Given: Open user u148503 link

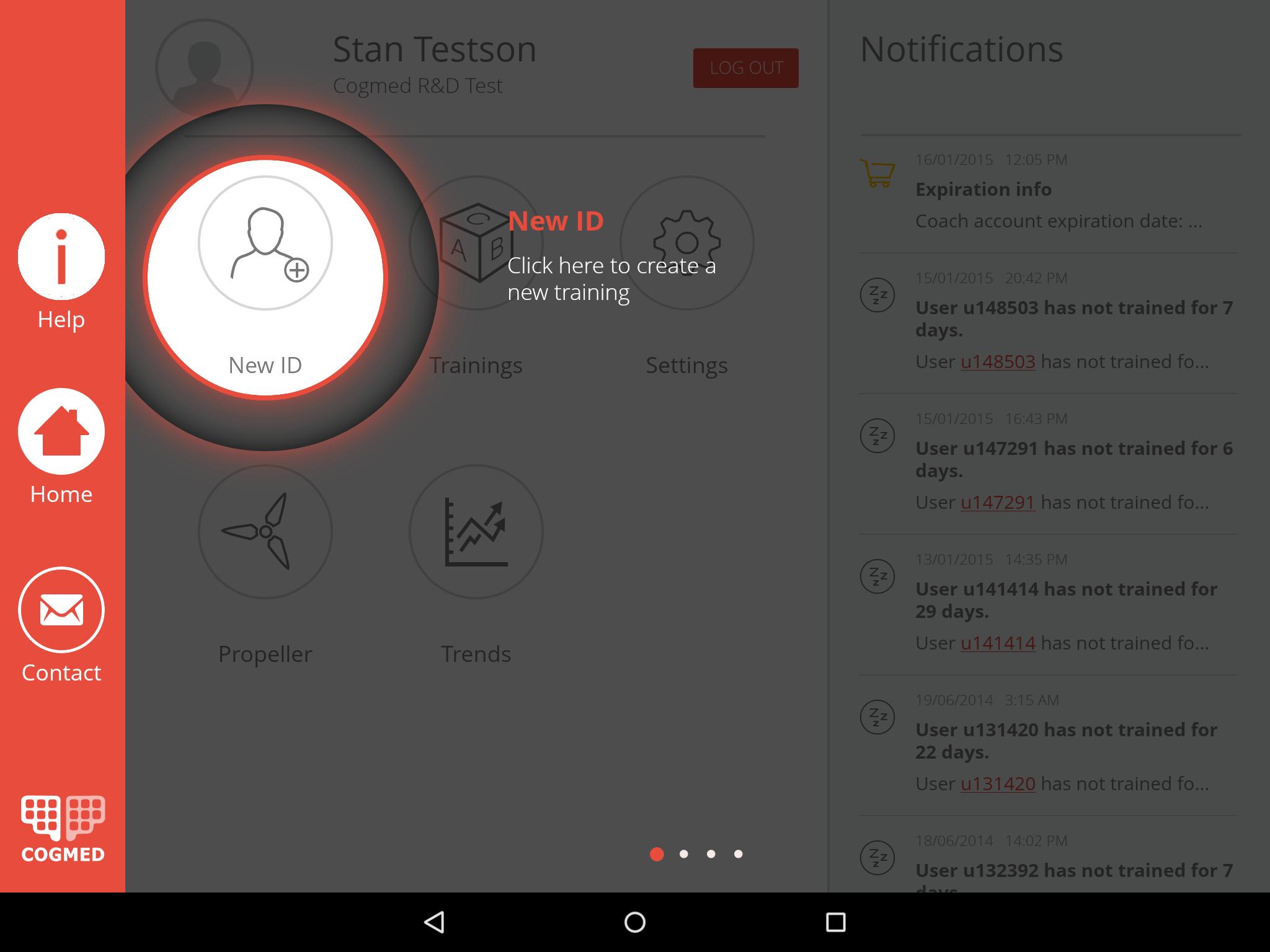Looking at the screenshot, I should tap(998, 362).
